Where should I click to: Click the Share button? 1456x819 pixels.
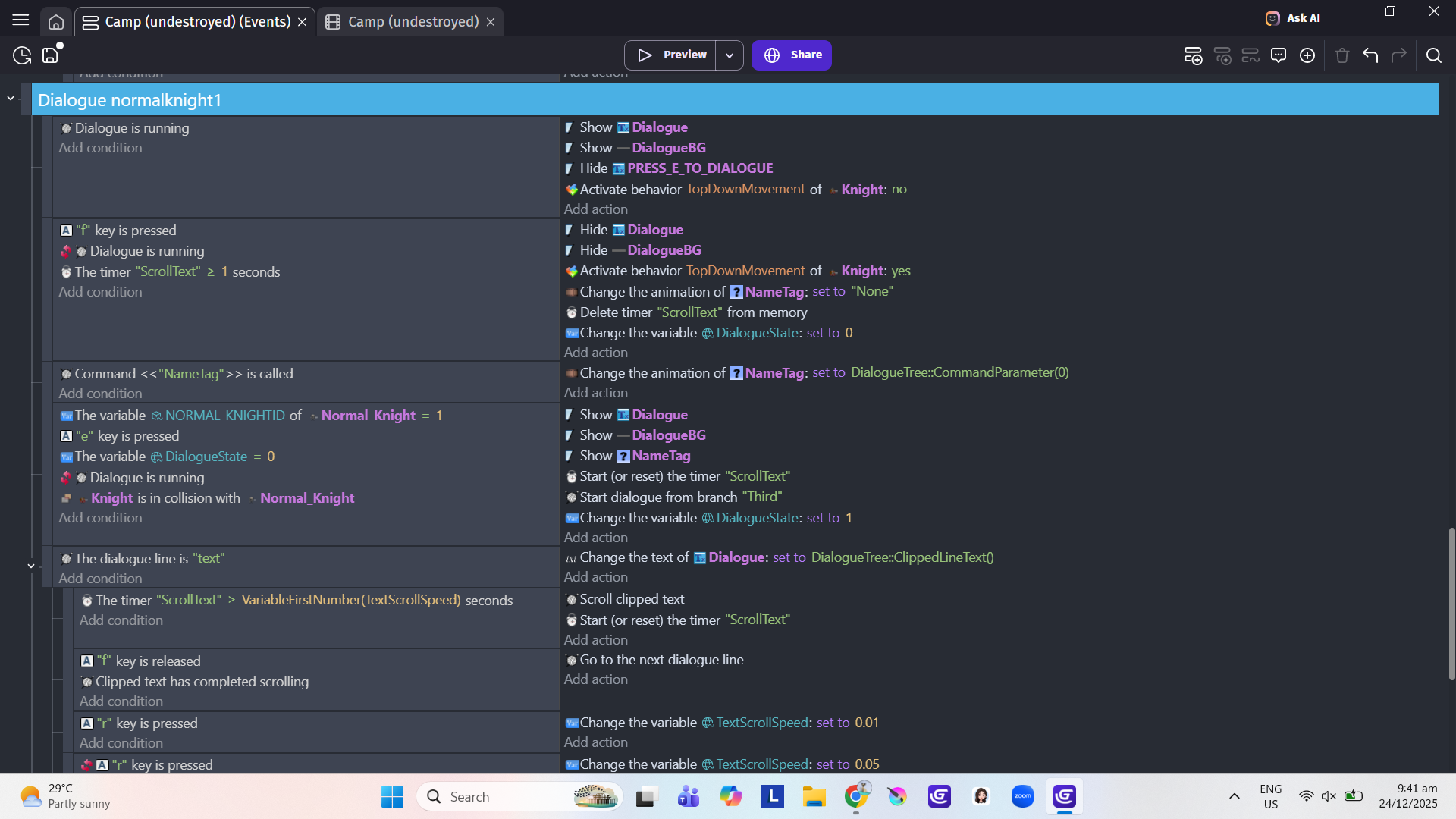point(791,55)
